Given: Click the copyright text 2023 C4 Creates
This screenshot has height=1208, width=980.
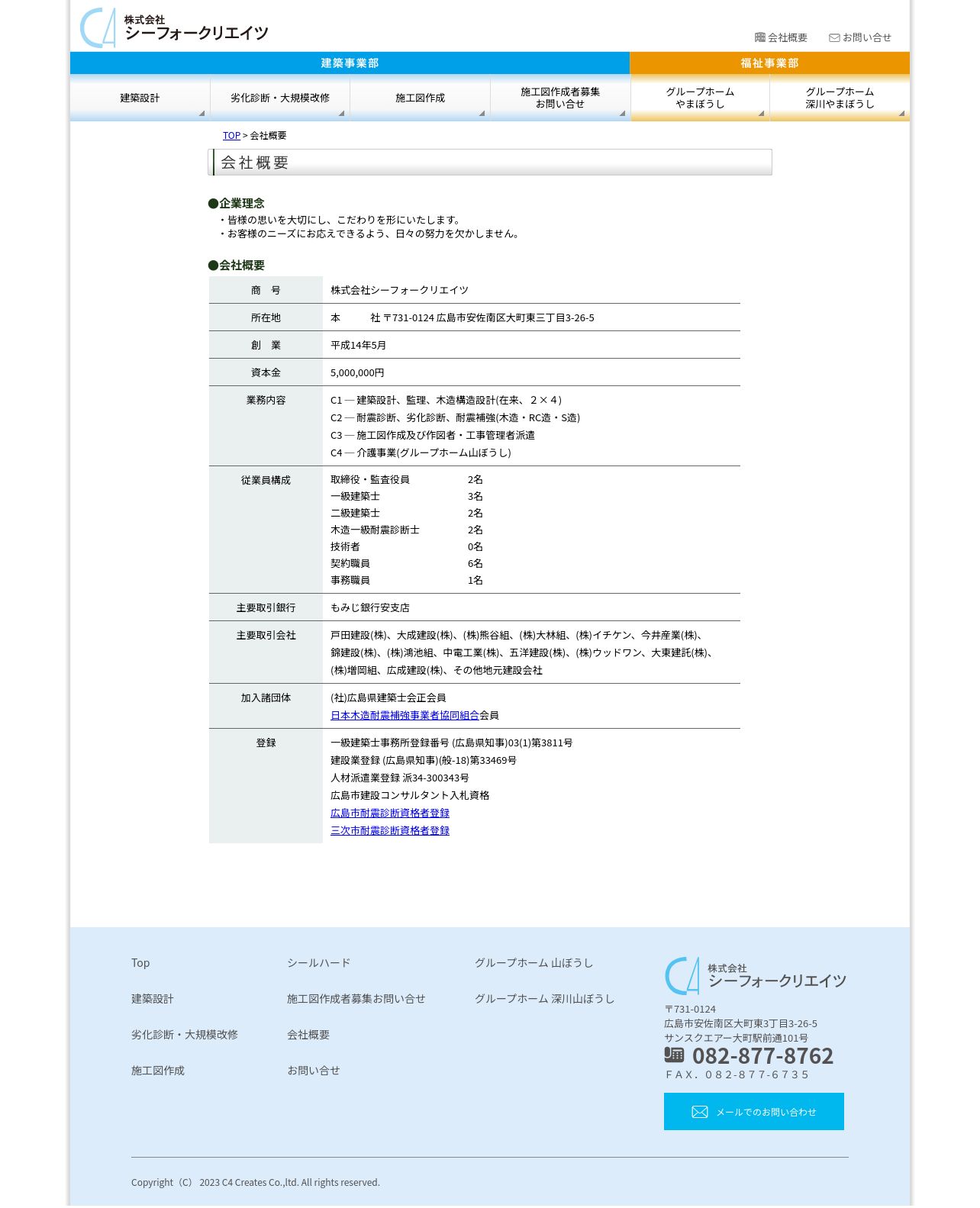Looking at the screenshot, I should tap(256, 1183).
